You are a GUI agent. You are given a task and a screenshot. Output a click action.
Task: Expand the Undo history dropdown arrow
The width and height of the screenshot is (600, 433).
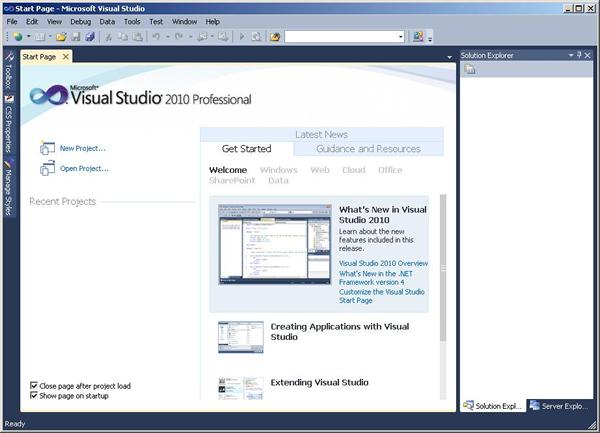click(167, 37)
